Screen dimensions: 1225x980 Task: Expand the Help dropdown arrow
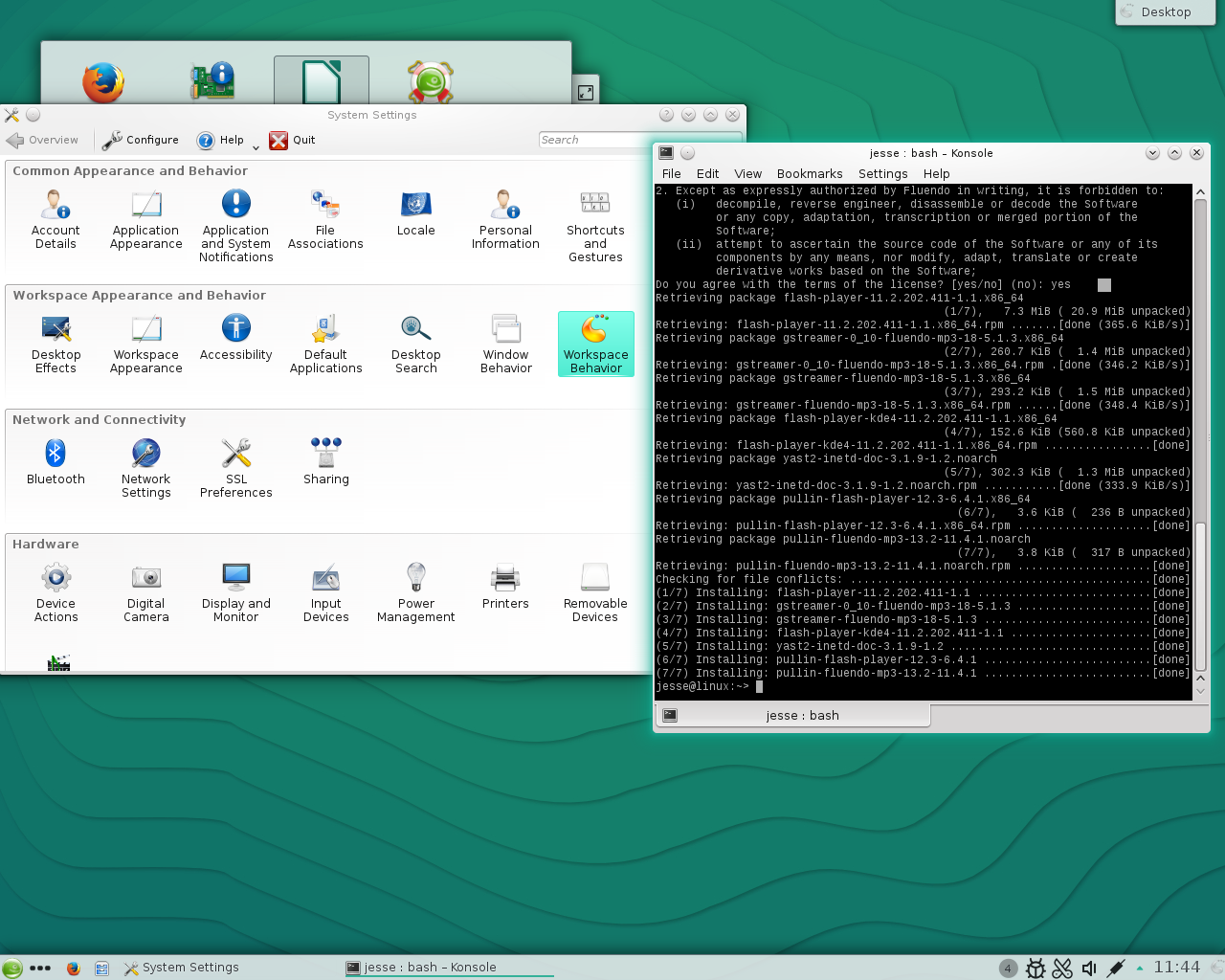[x=256, y=146]
